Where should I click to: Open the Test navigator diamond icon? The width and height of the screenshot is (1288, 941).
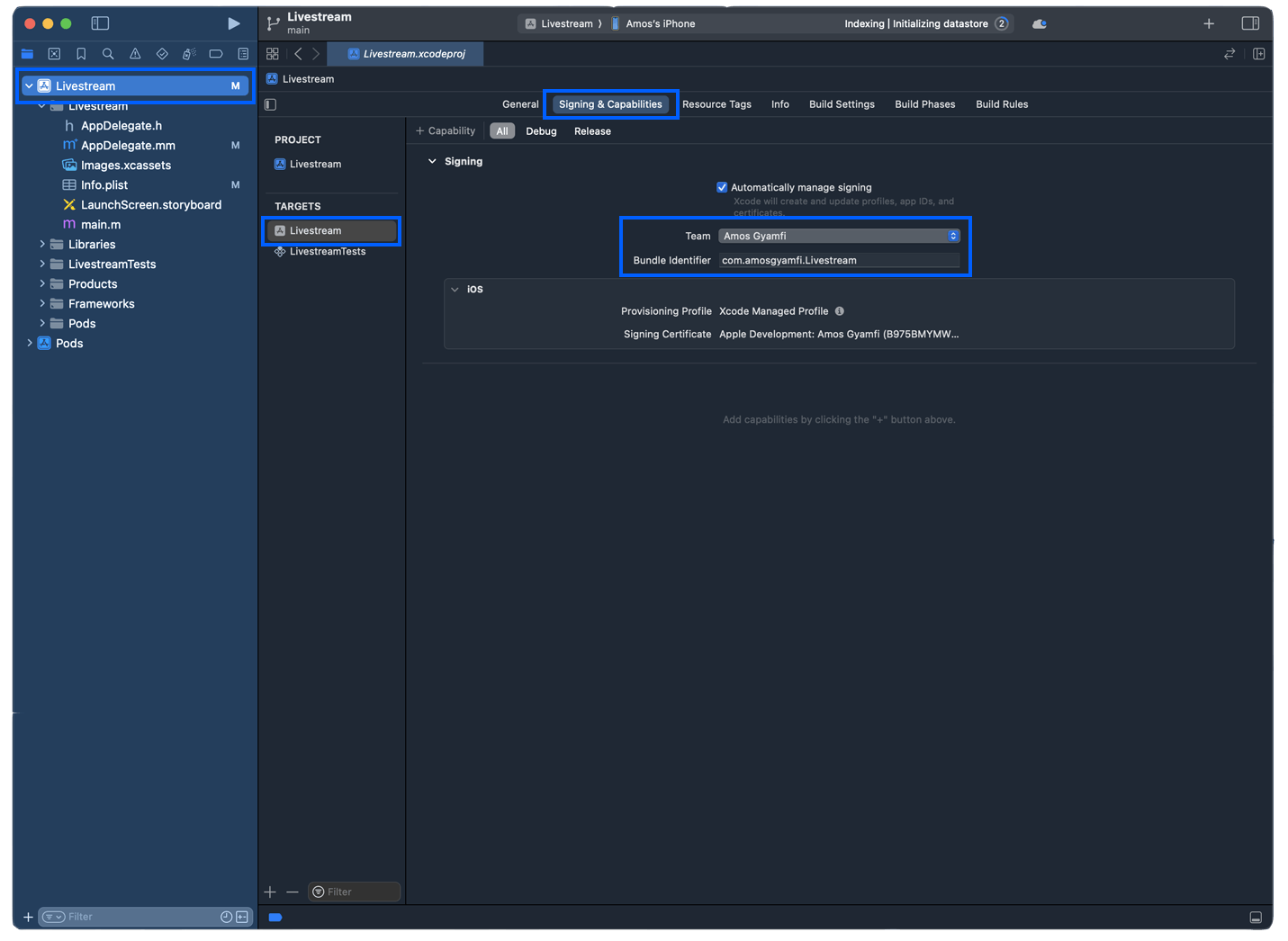tap(162, 54)
